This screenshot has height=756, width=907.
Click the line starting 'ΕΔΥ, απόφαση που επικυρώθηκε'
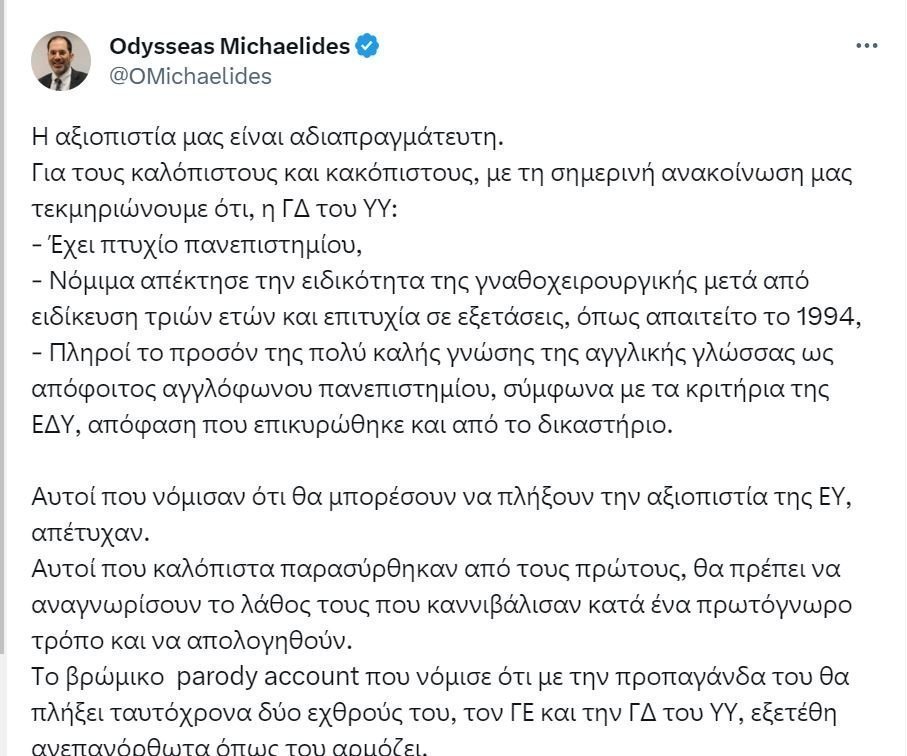(x=353, y=425)
